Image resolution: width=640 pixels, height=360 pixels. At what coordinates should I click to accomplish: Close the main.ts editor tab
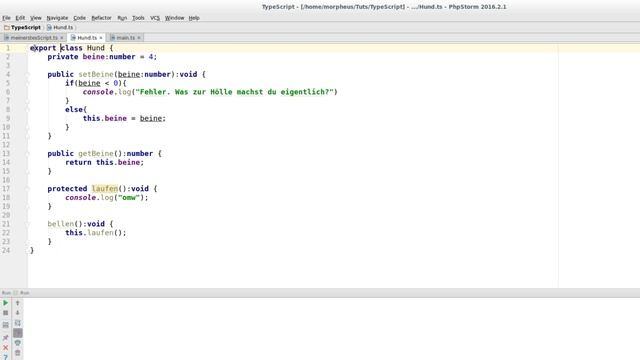click(x=139, y=38)
